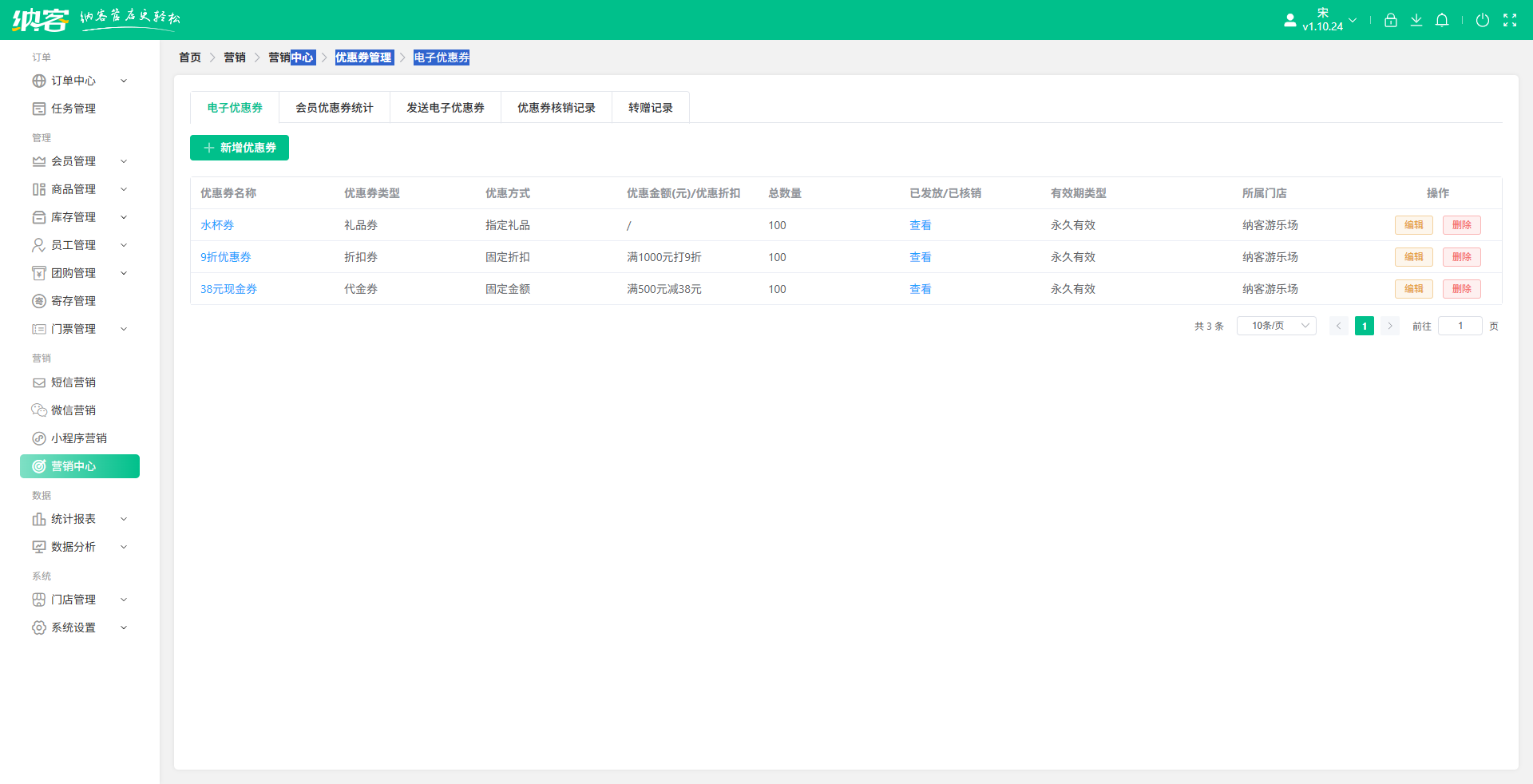This screenshot has width=1533, height=784.
Task: Click the 新增优惠券 button
Action: pyautogui.click(x=239, y=148)
